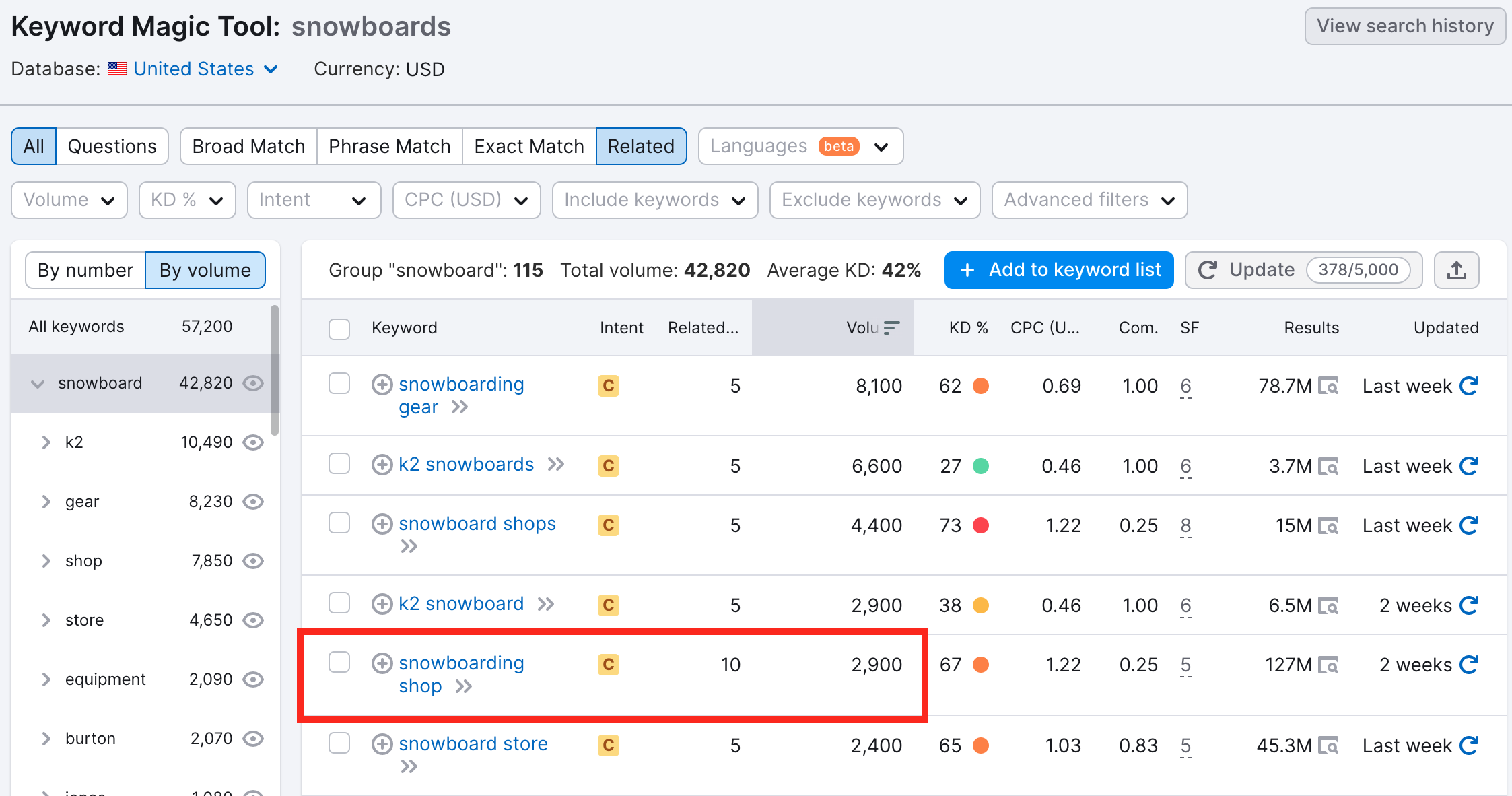
Task: Select the Related tab
Action: tap(641, 146)
